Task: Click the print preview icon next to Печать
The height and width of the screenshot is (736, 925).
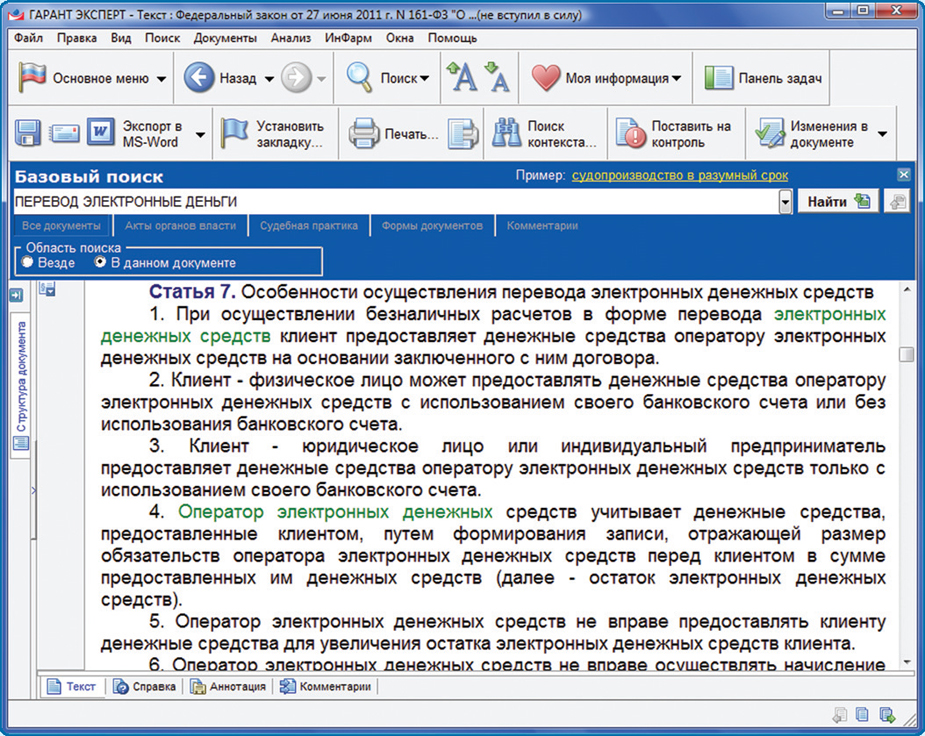Action: point(462,133)
